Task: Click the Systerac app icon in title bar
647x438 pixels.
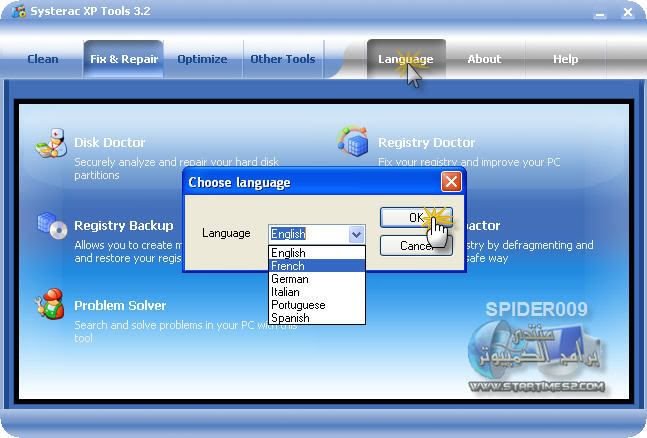Action: [x=19, y=11]
